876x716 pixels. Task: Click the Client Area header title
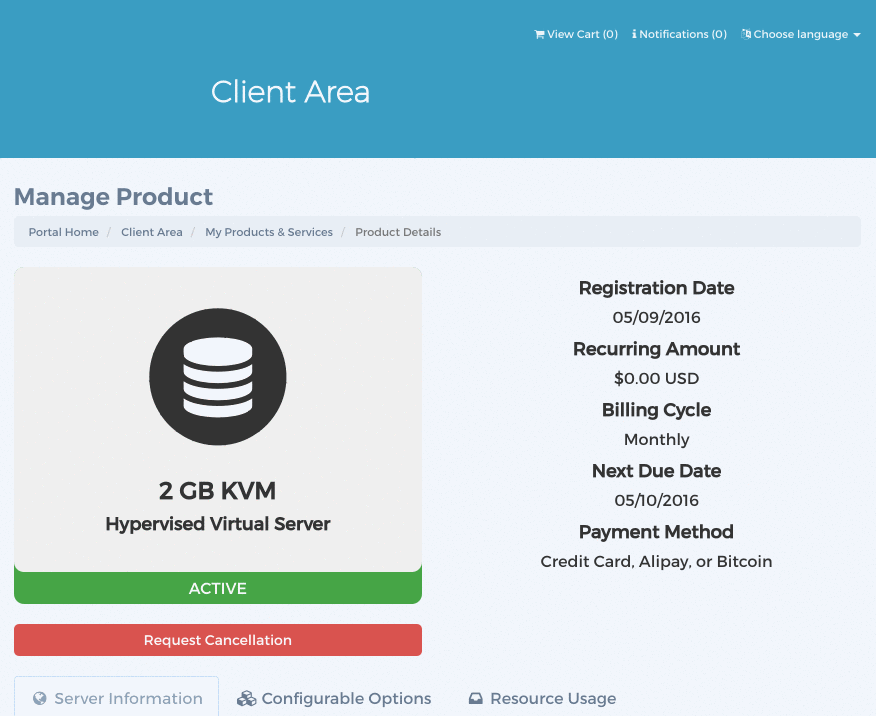click(x=291, y=92)
